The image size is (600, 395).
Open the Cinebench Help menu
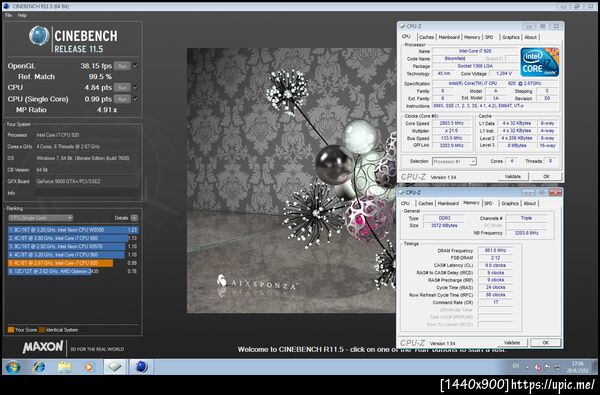(22, 15)
